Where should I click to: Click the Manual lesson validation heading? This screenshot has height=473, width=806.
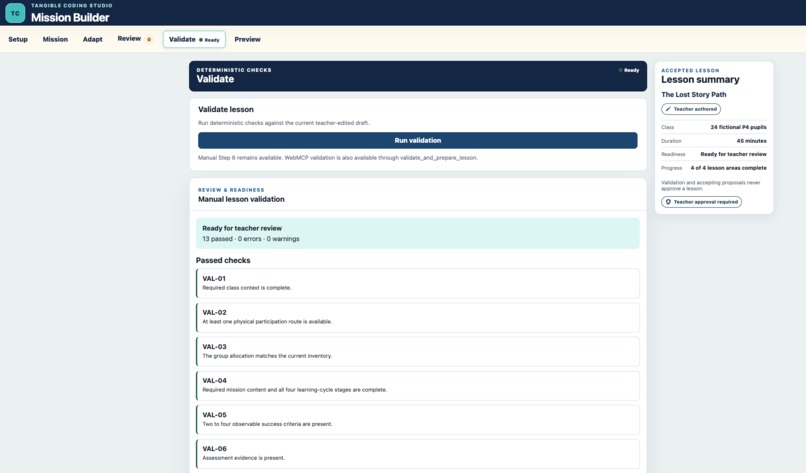[x=241, y=199]
